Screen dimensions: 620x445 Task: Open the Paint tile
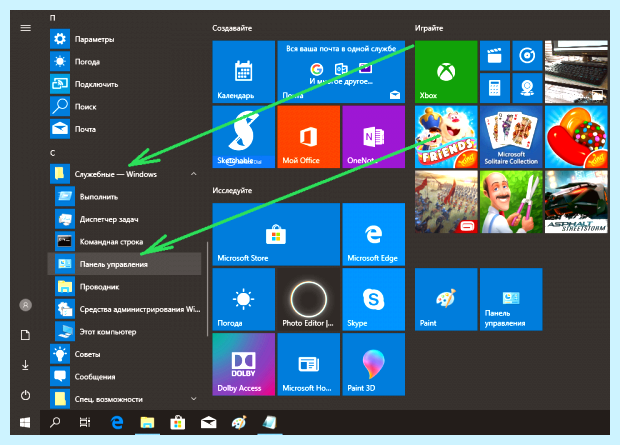[x=446, y=299]
